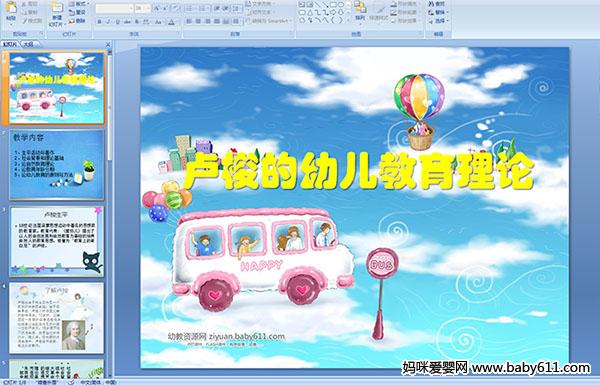Close the slide thumbnail pane
Screen dimensions: 600x385
click(x=108, y=44)
